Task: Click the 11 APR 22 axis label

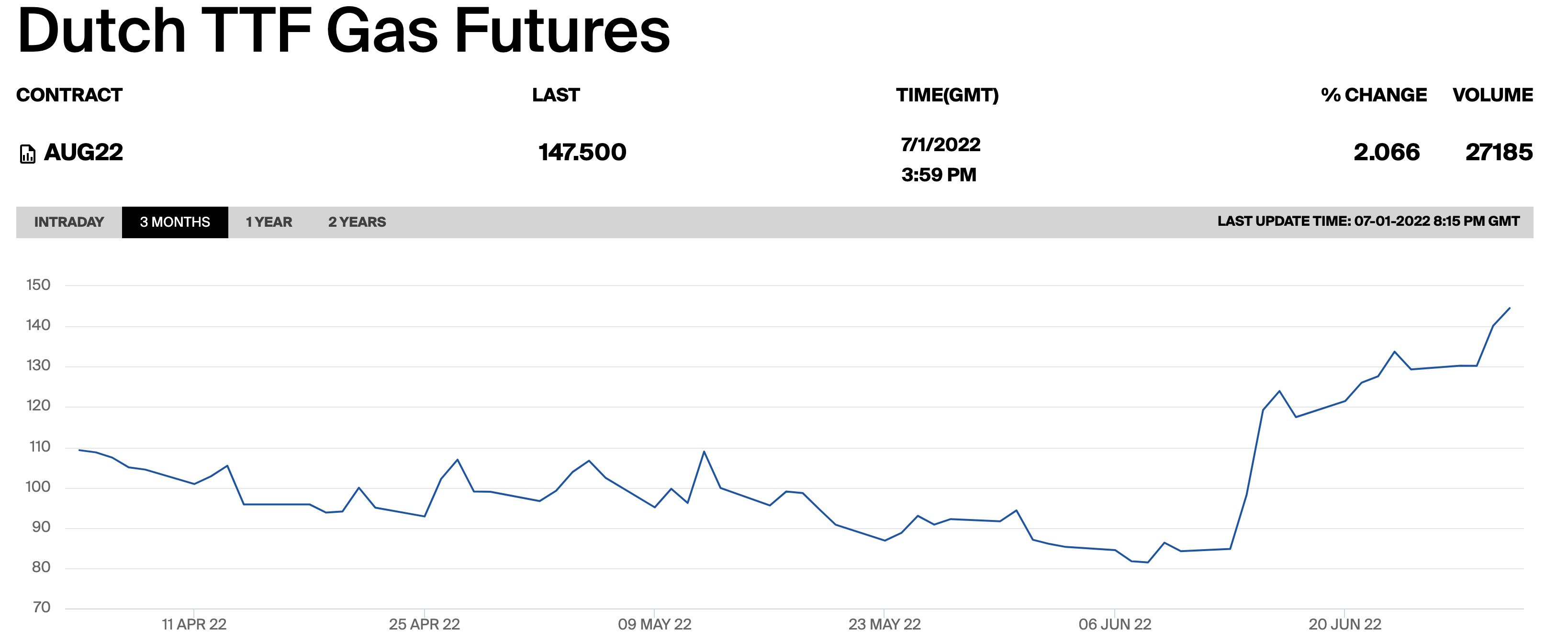Action: coord(193,625)
